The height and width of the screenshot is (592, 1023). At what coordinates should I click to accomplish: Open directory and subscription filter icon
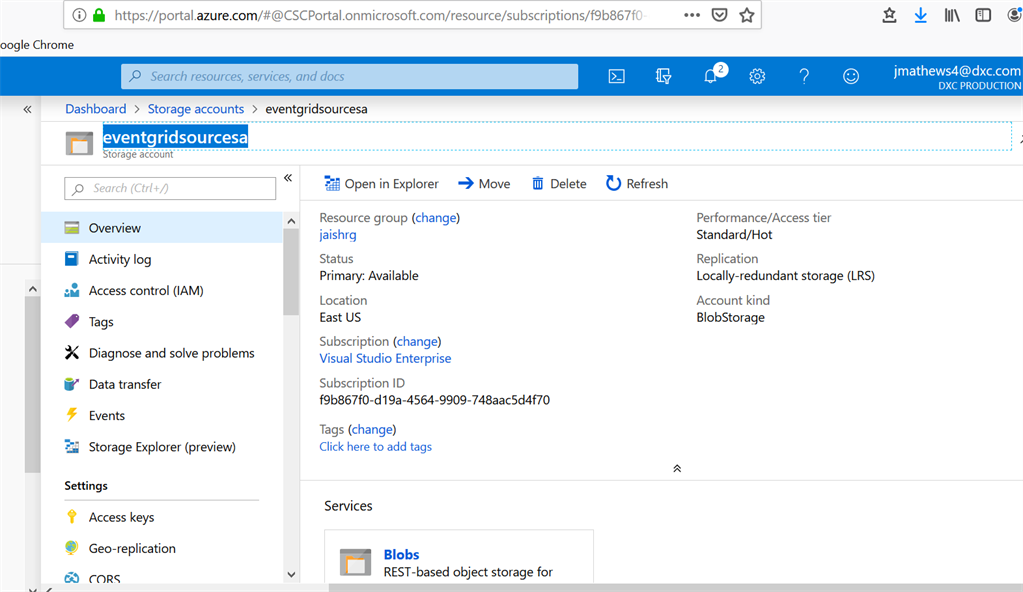point(664,76)
